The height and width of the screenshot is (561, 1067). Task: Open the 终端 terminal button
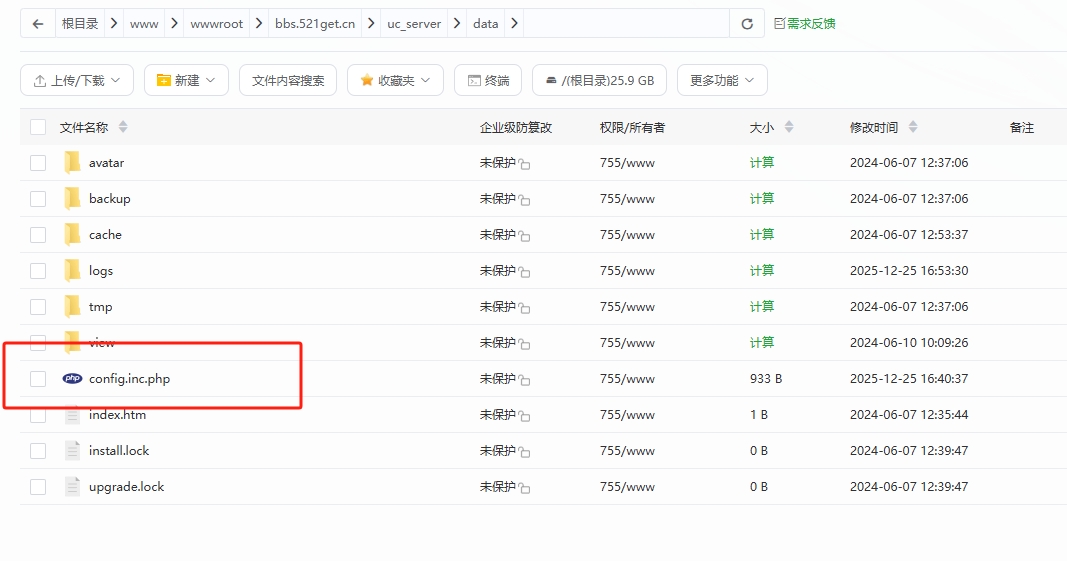point(488,80)
